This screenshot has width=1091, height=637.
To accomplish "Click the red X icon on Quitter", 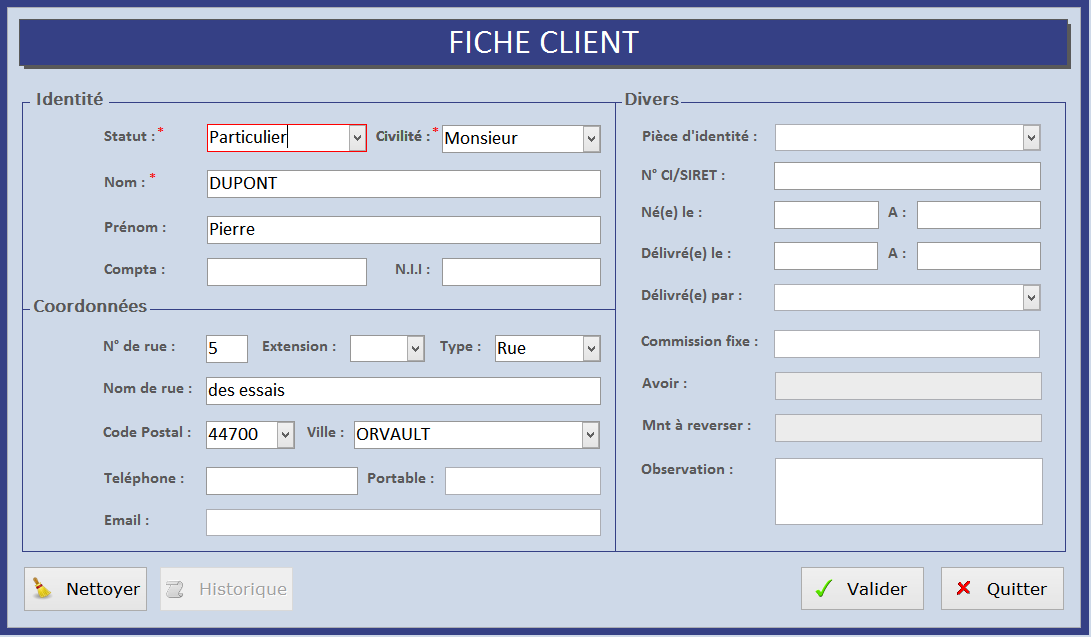I will [964, 588].
